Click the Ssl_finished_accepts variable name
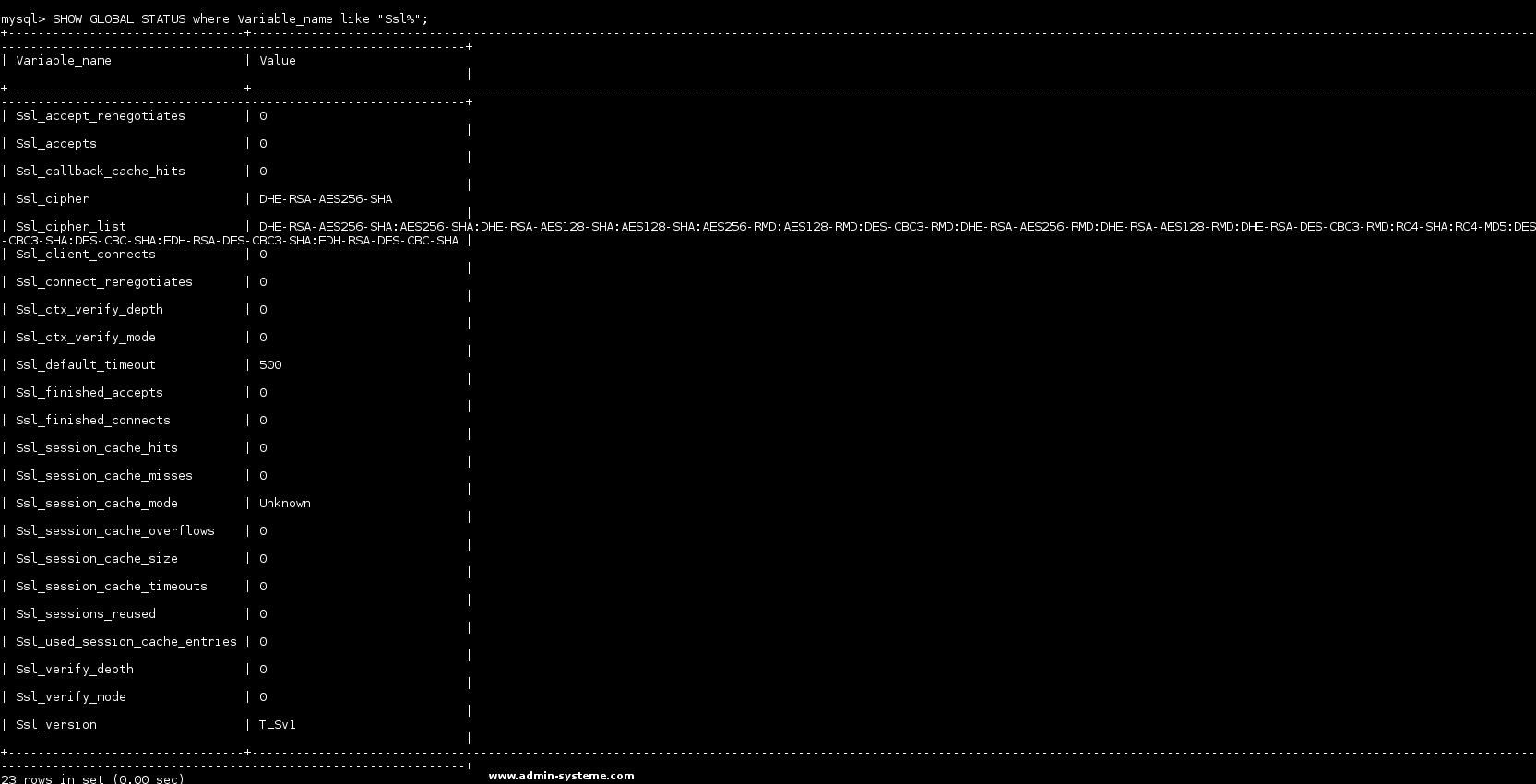The height and width of the screenshot is (784, 1536). (x=89, y=392)
